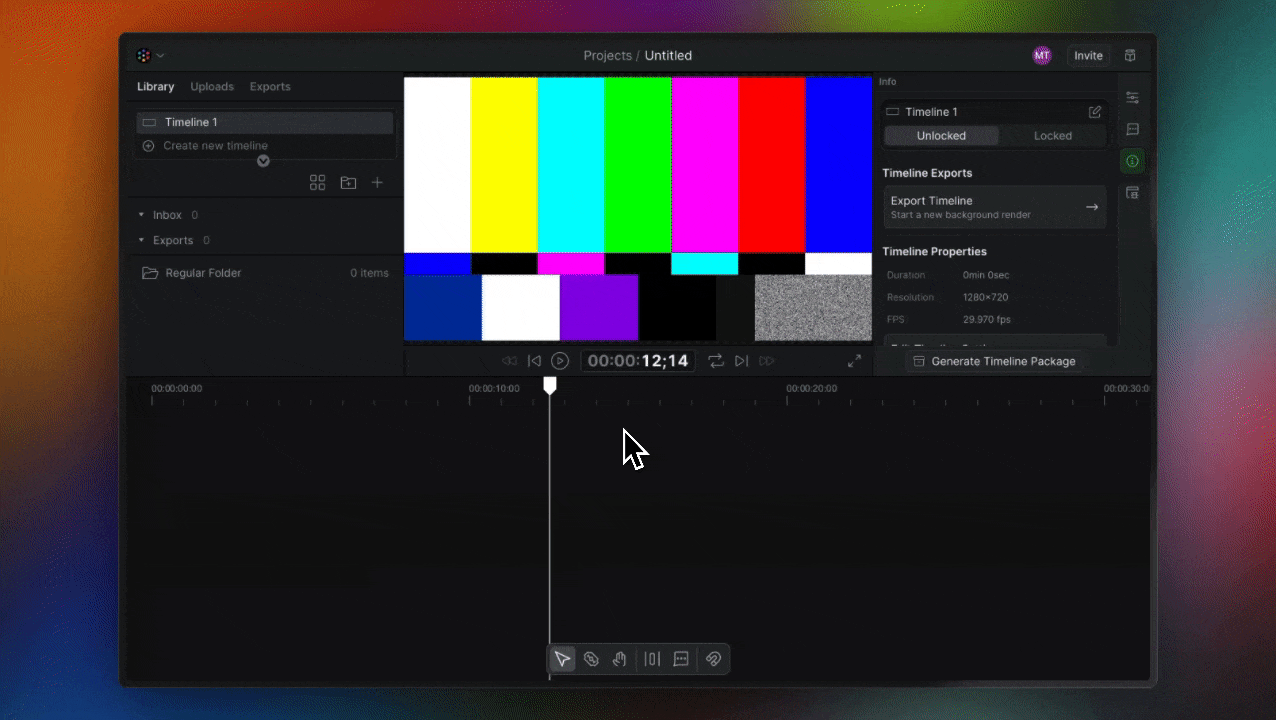Select the split clip tool
This screenshot has height=720, width=1276.
pyautogui.click(x=652, y=659)
